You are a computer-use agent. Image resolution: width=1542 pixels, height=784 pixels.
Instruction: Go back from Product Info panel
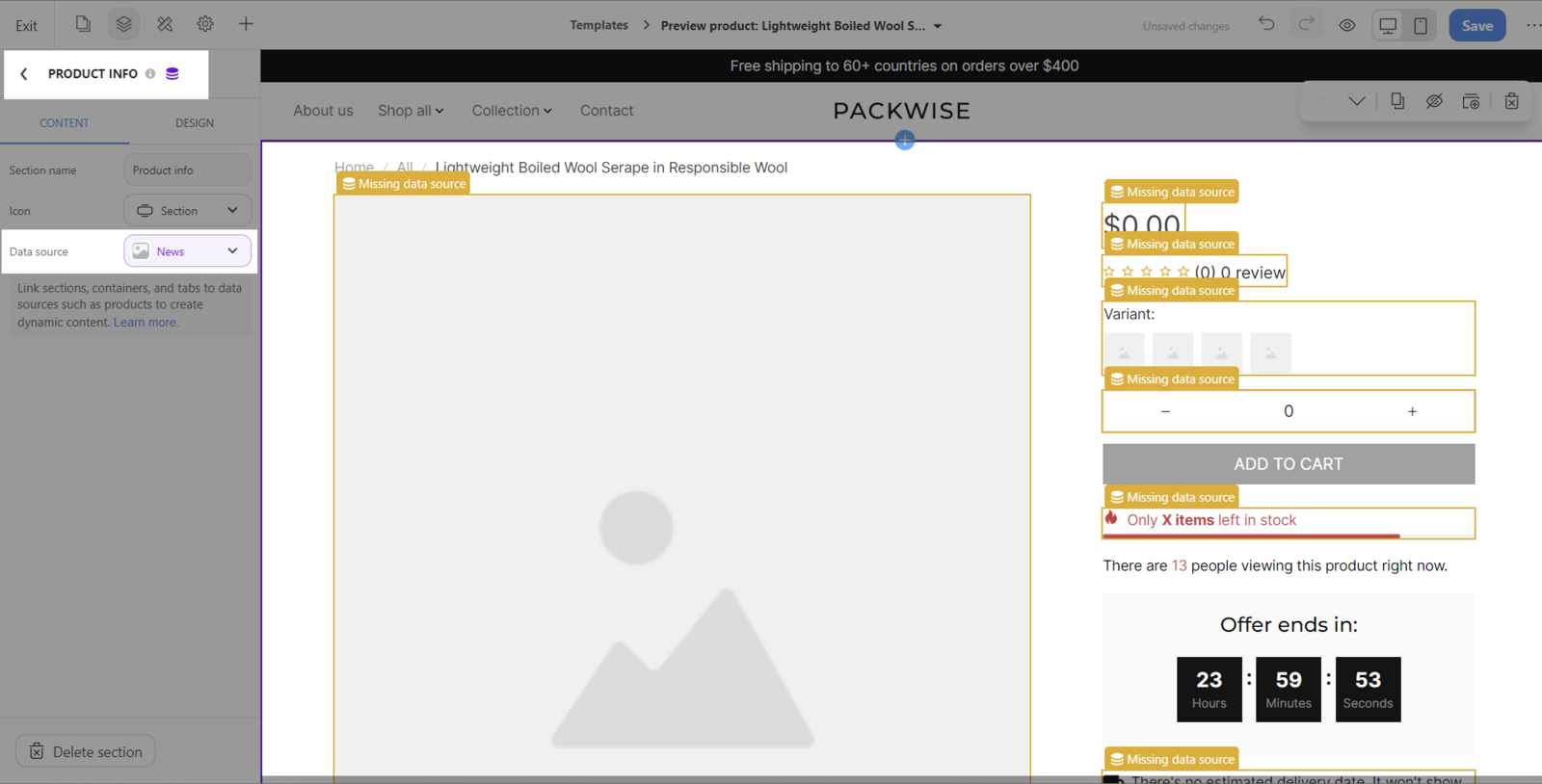point(24,73)
